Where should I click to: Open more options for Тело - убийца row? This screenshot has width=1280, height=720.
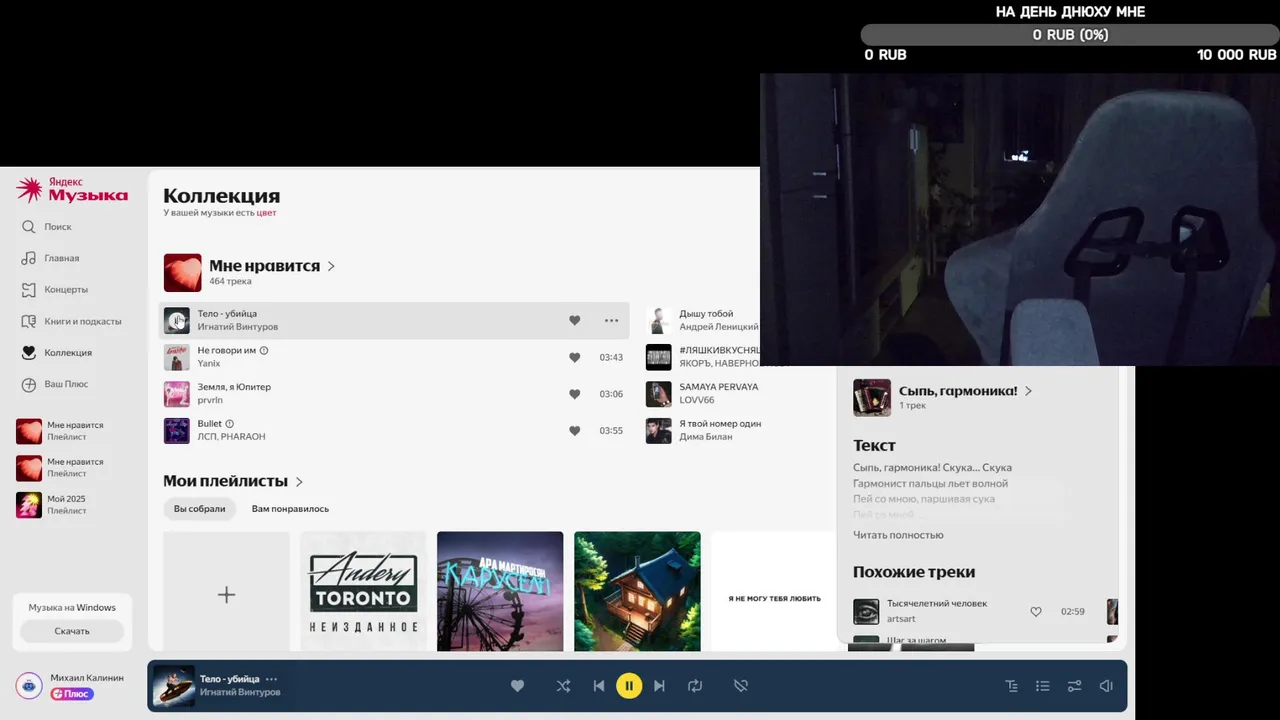coord(611,320)
